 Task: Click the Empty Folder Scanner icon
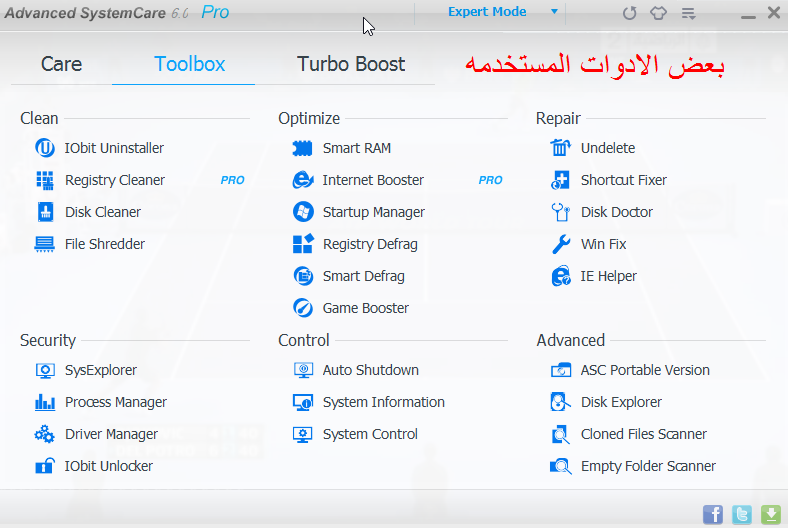tap(561, 466)
